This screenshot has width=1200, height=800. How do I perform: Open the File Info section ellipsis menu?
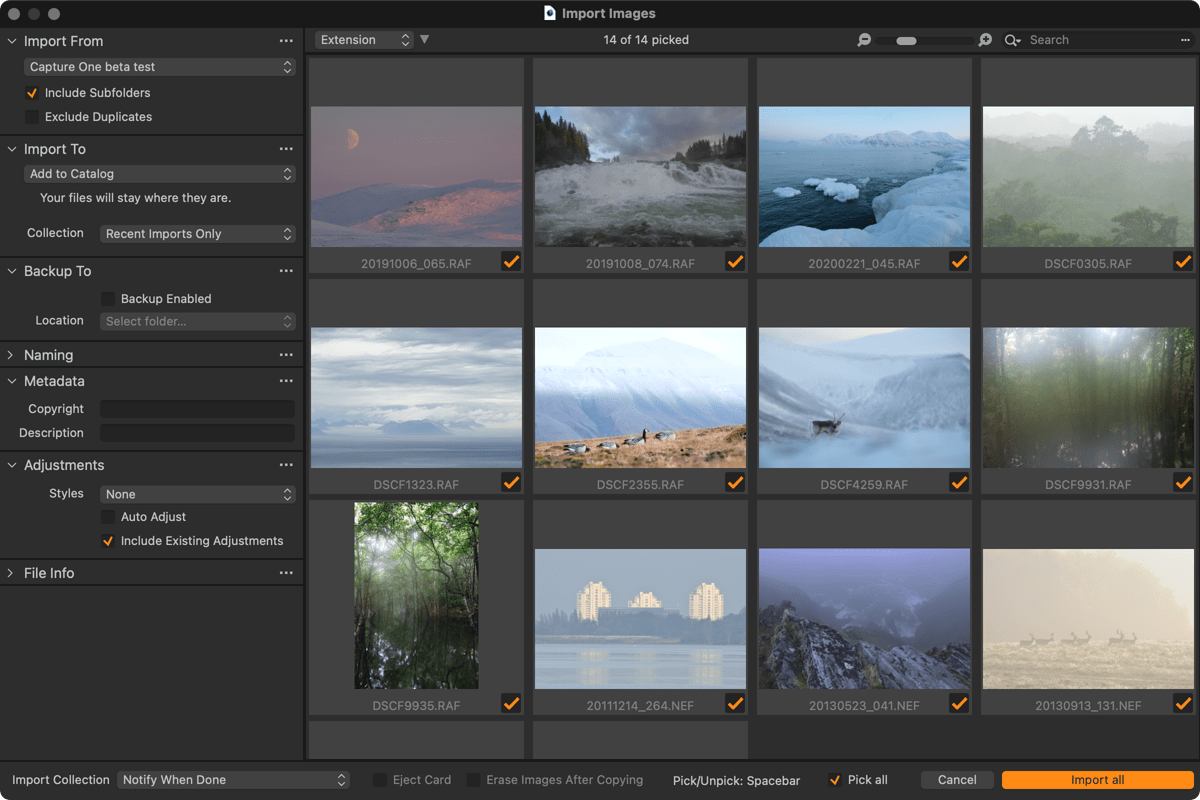[x=286, y=573]
